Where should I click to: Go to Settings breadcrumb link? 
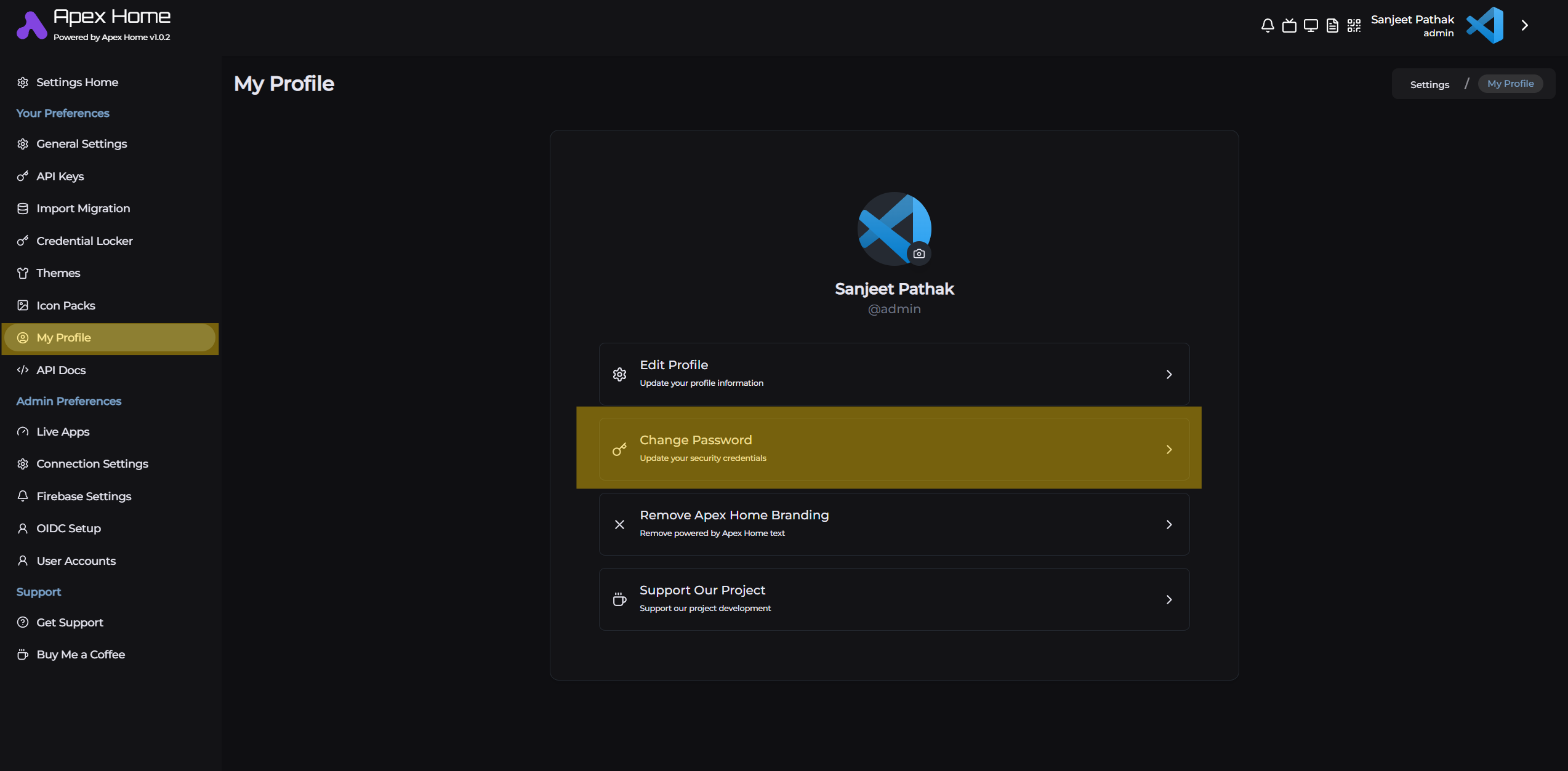1429,84
